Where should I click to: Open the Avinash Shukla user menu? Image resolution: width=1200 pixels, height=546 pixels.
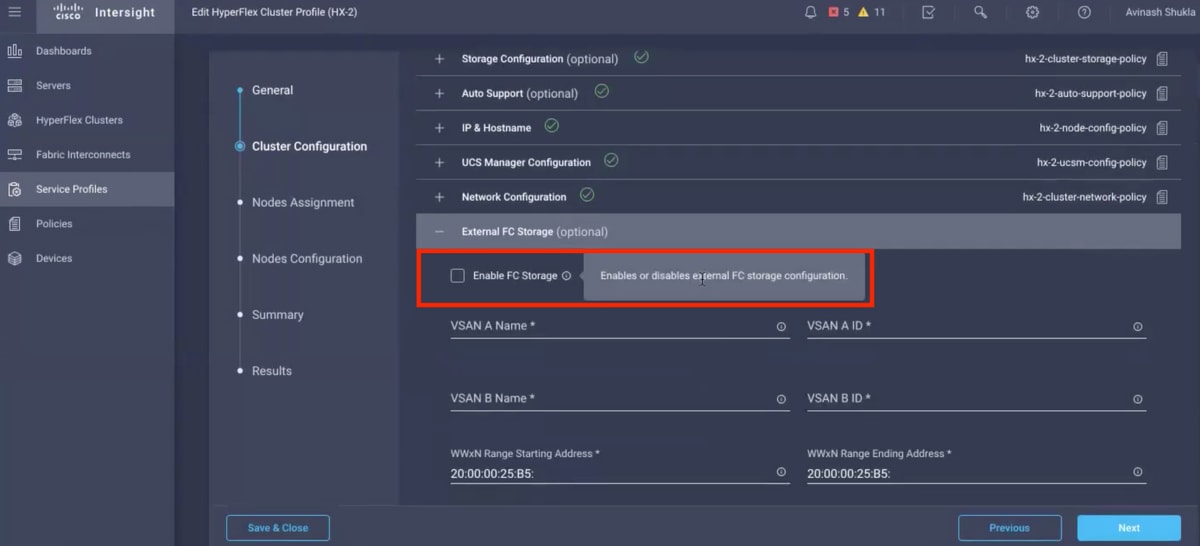[1159, 12]
